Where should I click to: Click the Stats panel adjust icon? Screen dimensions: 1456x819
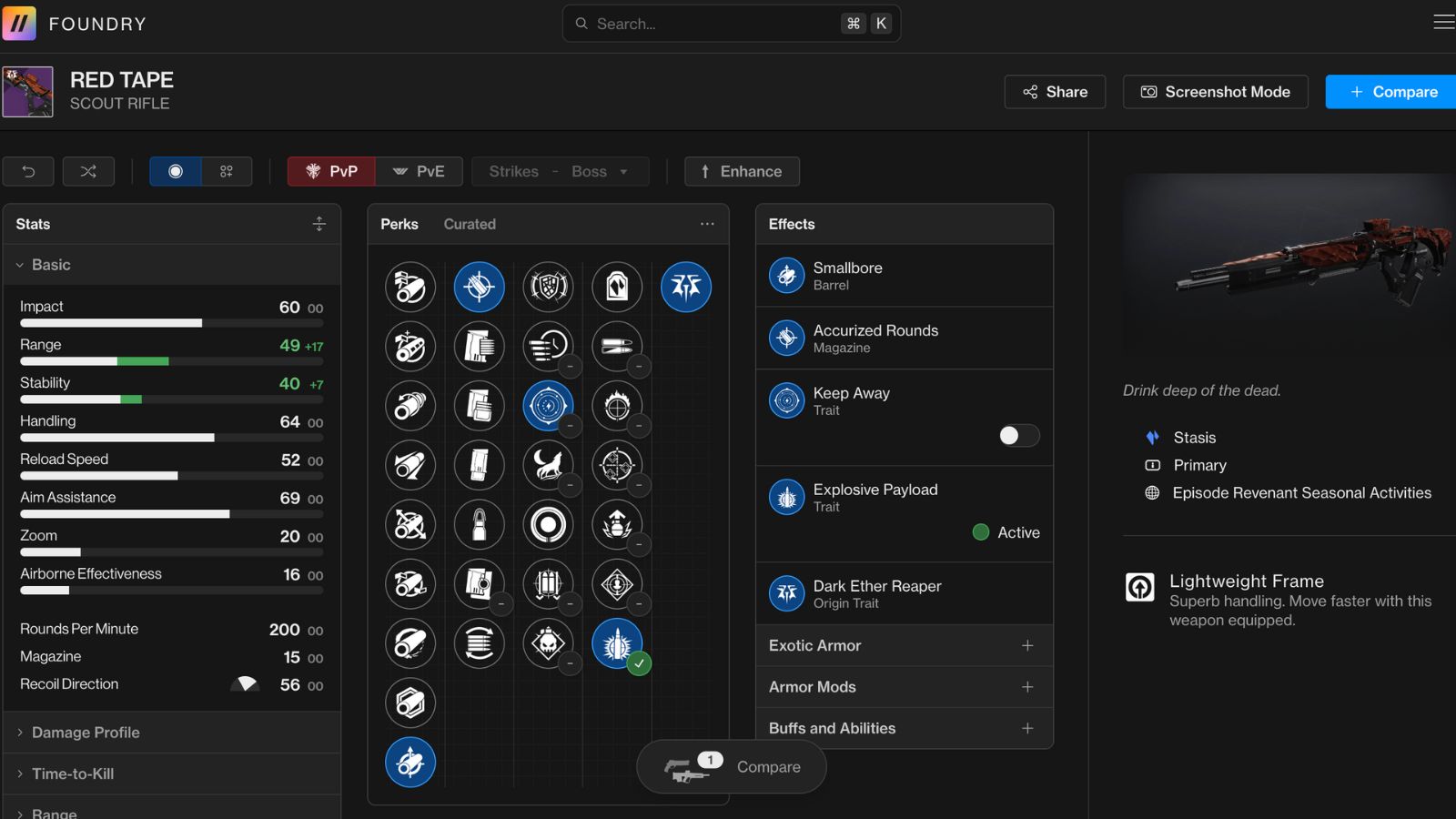(x=318, y=224)
